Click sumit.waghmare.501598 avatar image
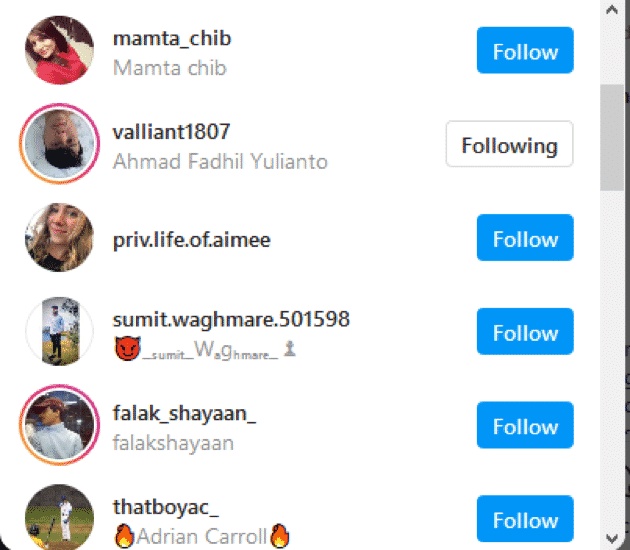Image resolution: width=630 pixels, height=550 pixels. [x=59, y=331]
